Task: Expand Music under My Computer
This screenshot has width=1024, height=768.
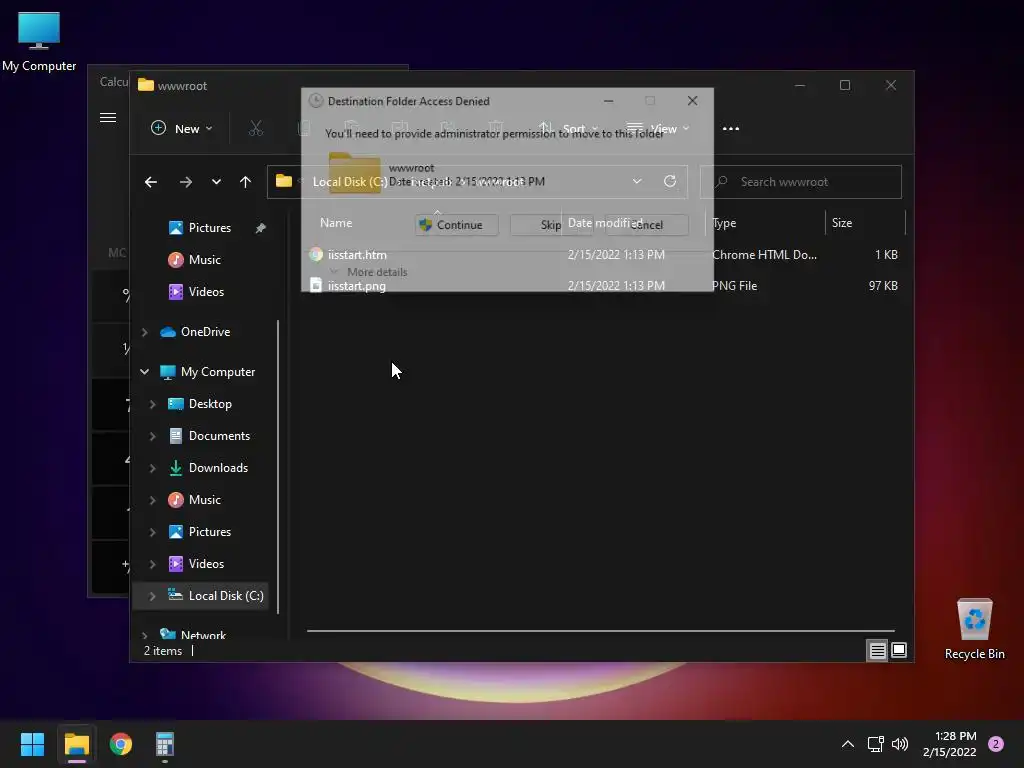Action: click(152, 500)
